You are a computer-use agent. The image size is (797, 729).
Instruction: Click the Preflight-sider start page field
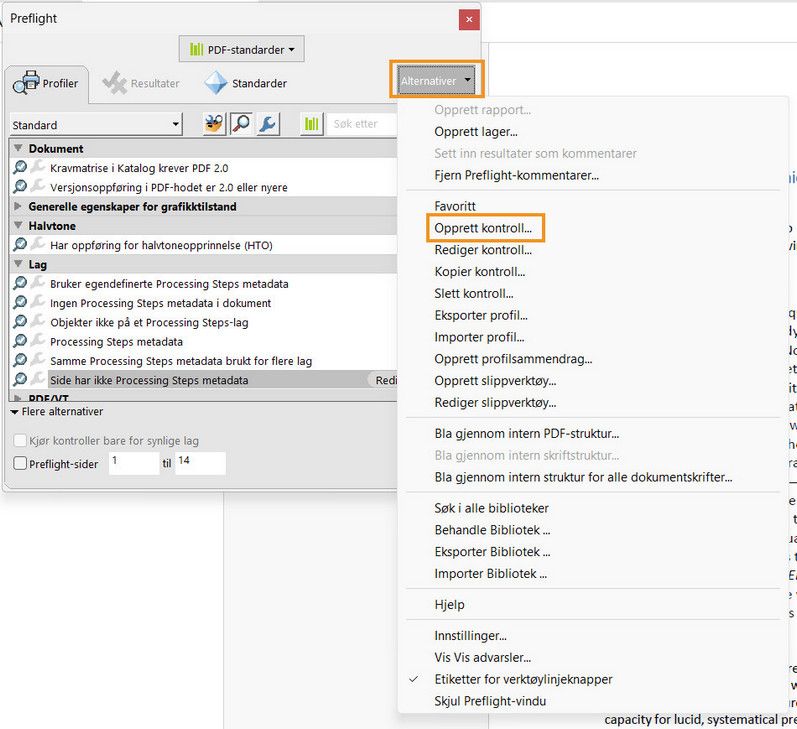(x=134, y=463)
